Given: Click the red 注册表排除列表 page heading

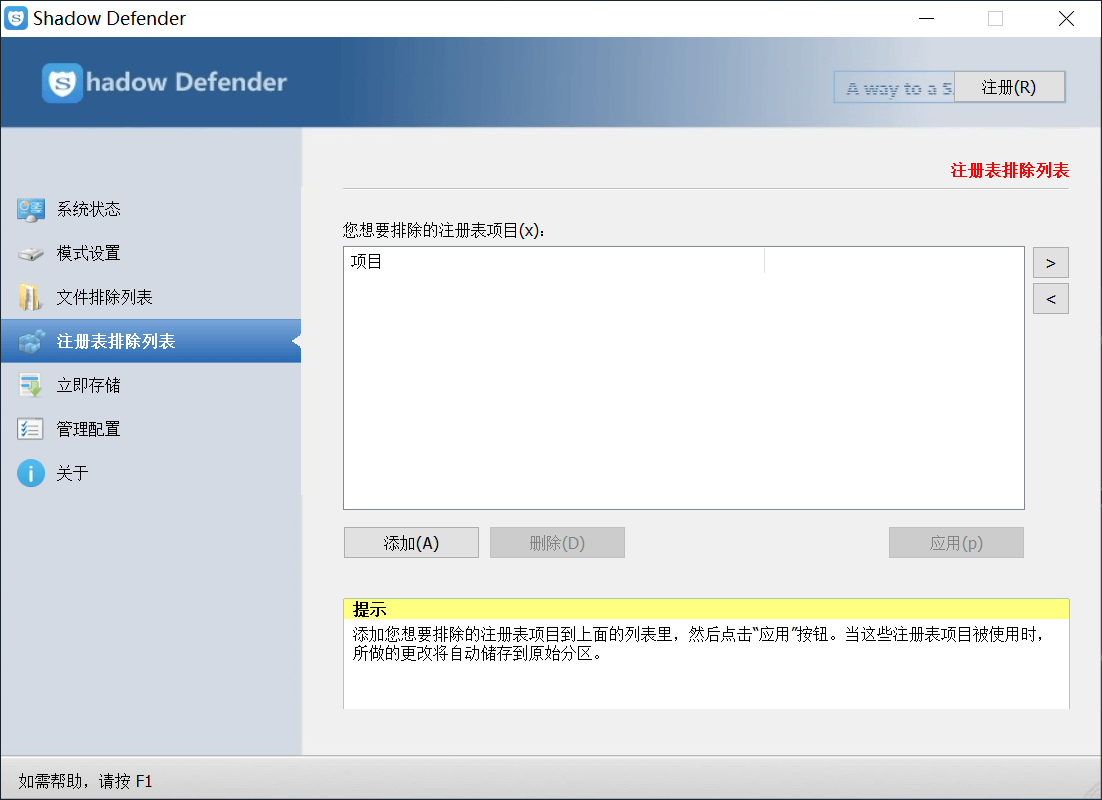Looking at the screenshot, I should [x=1010, y=170].
